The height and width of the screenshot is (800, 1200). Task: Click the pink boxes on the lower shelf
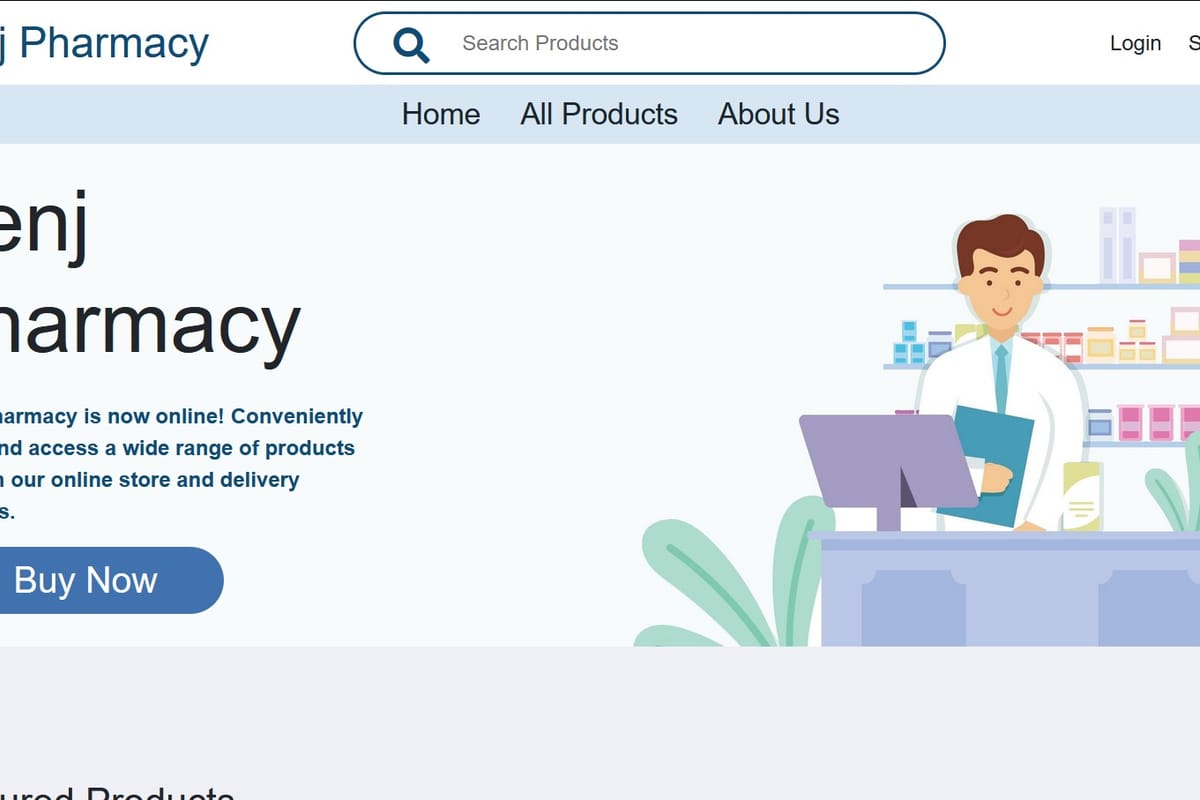1157,422
